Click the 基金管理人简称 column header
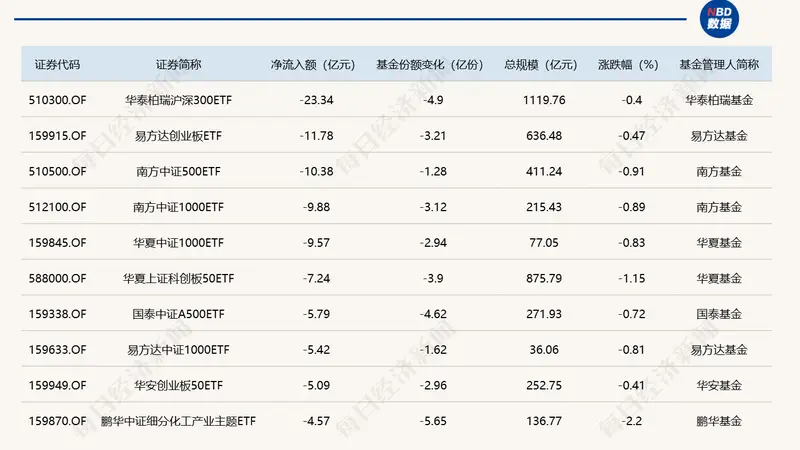Viewport: 800px width, 450px height. coord(719,65)
